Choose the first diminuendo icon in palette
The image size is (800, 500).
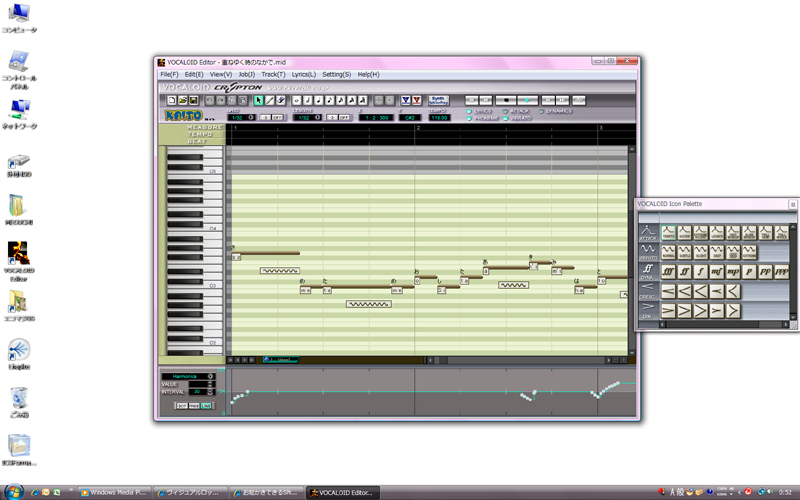668,311
